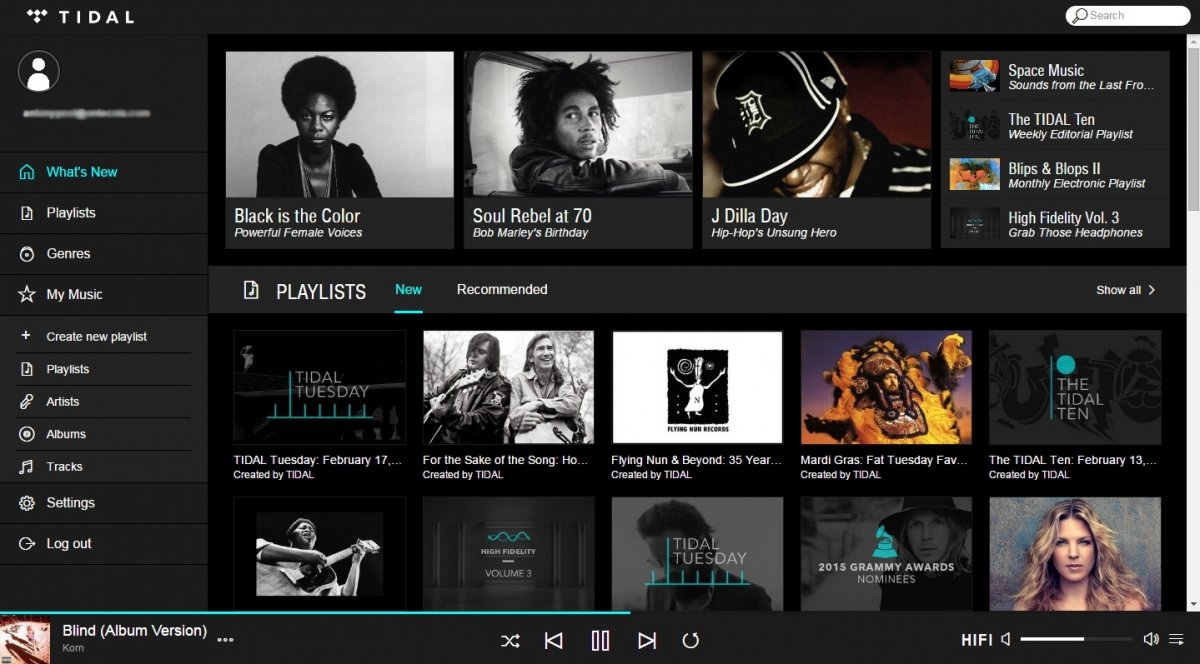Screen dimensions: 1200x664
Task: Mute with the low-volume speaker icon
Action: (x=1006, y=639)
